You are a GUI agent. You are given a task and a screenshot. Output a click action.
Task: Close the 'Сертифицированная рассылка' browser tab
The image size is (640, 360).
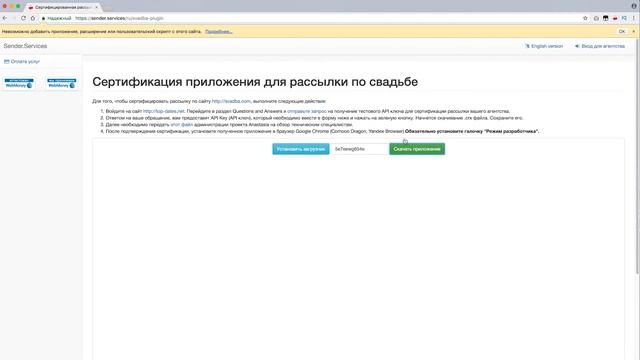(x=97, y=7)
